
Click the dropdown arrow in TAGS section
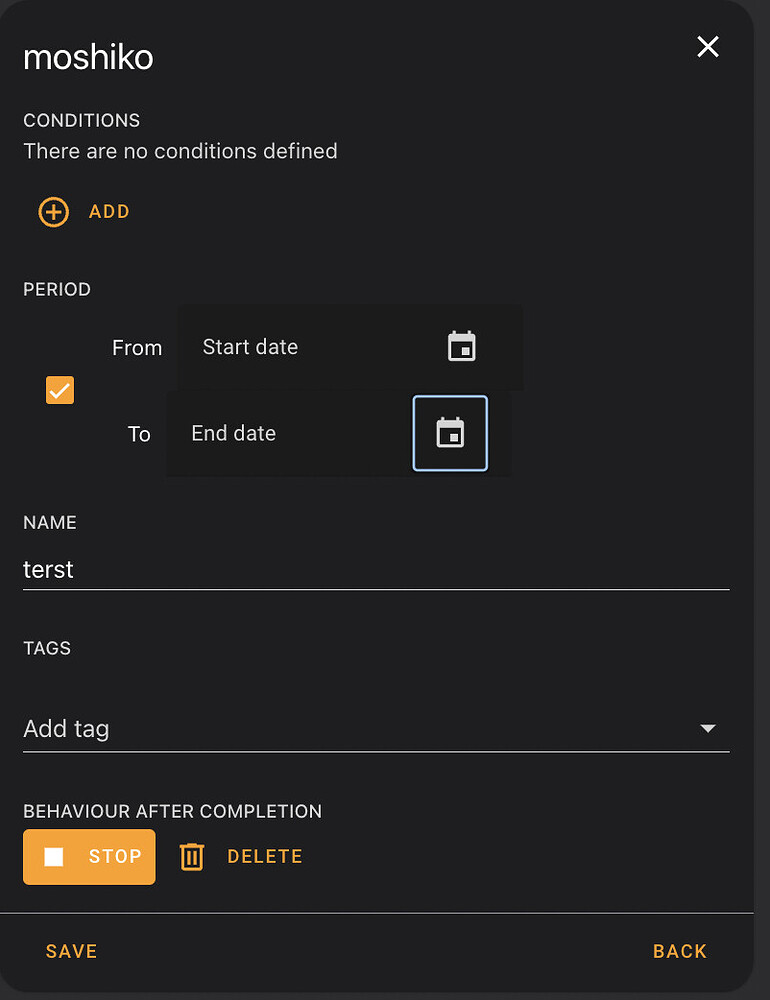[708, 729]
